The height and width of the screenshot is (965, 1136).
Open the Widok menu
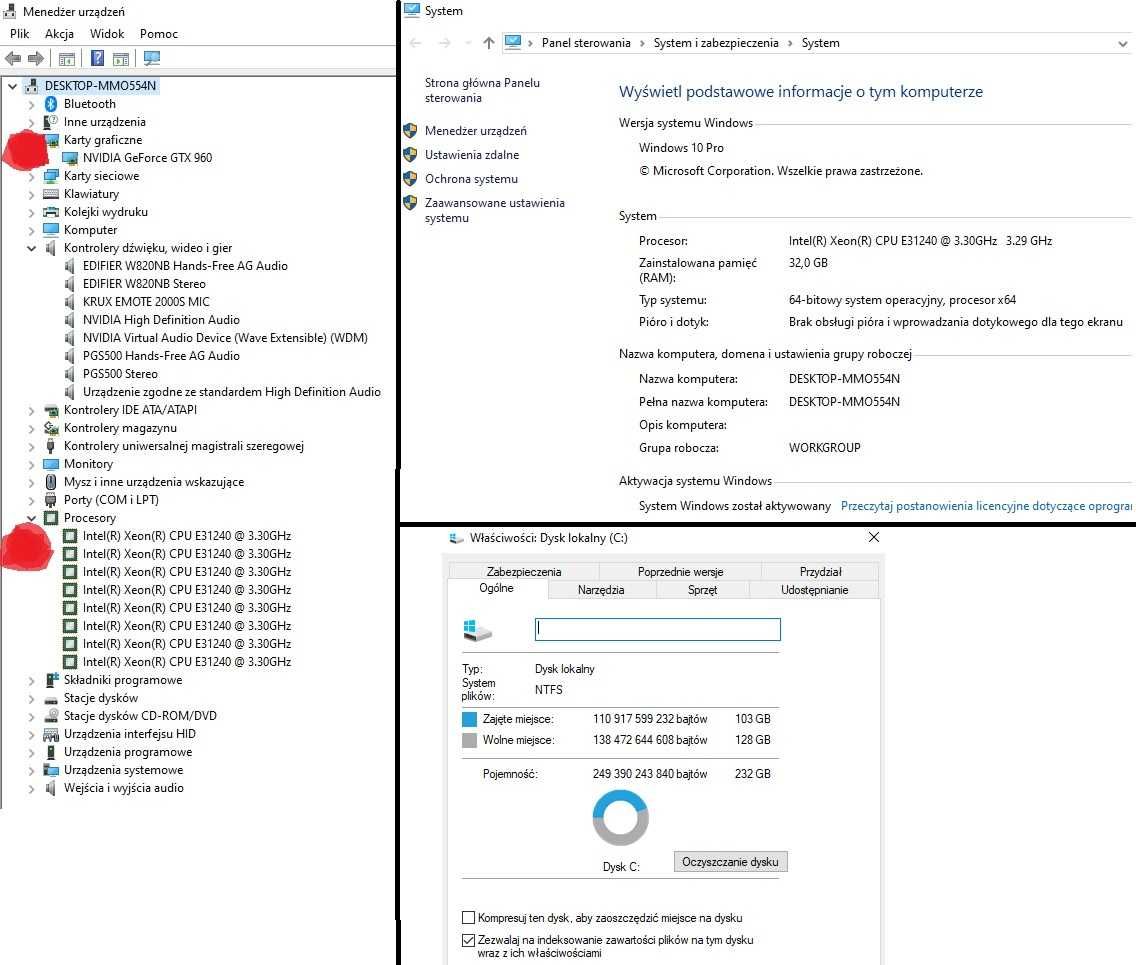(107, 34)
